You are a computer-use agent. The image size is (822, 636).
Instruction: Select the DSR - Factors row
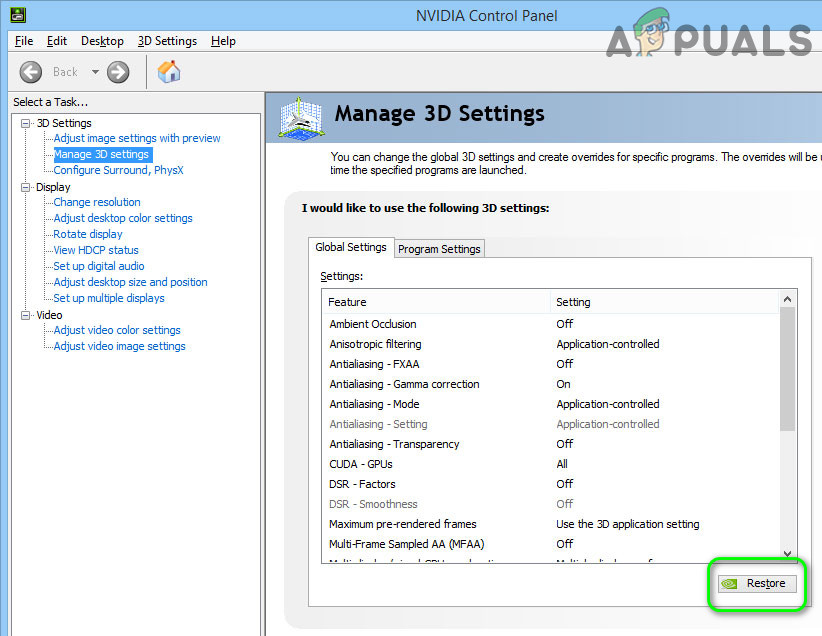(550, 484)
